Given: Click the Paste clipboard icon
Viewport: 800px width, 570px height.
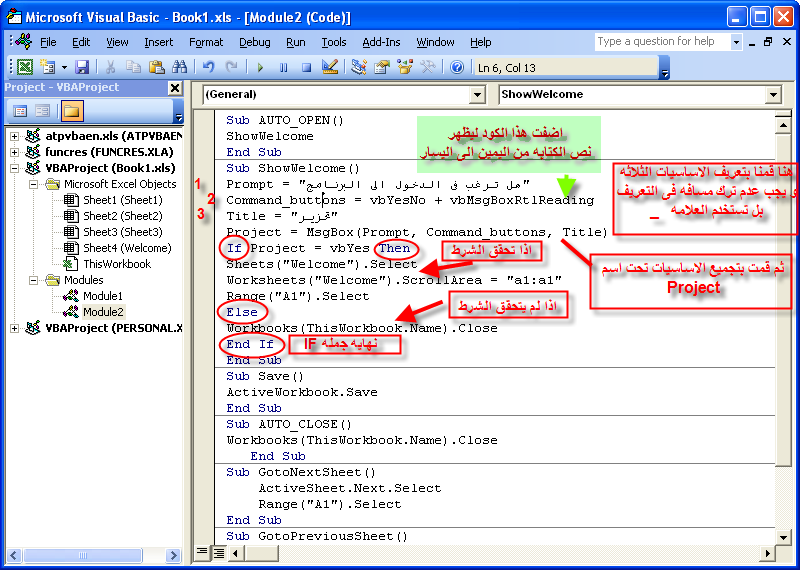Looking at the screenshot, I should coord(157,67).
